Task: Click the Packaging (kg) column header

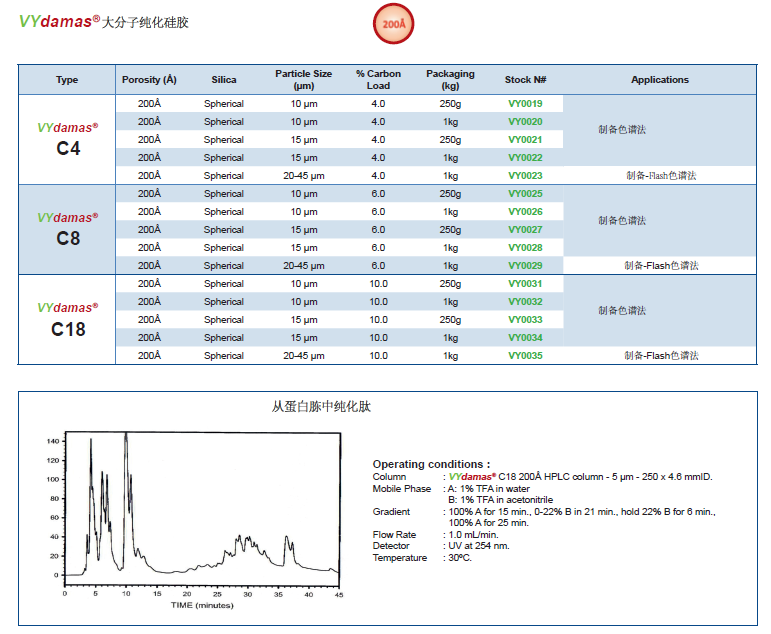Action: pyautogui.click(x=450, y=80)
